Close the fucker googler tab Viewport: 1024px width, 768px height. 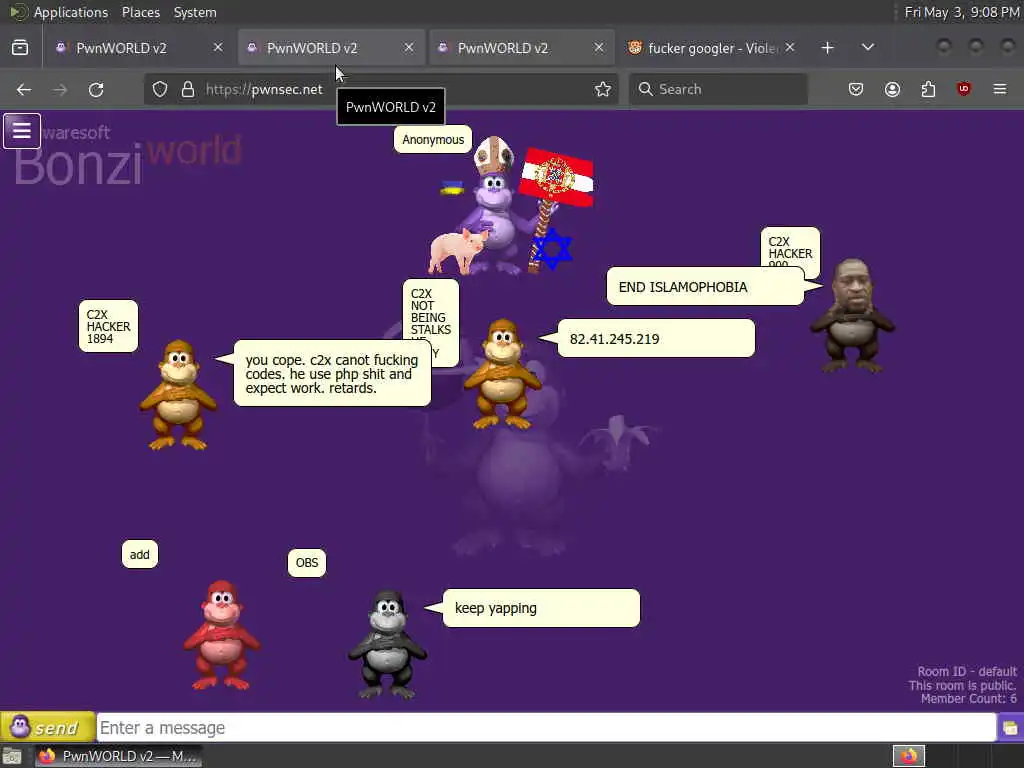[790, 48]
